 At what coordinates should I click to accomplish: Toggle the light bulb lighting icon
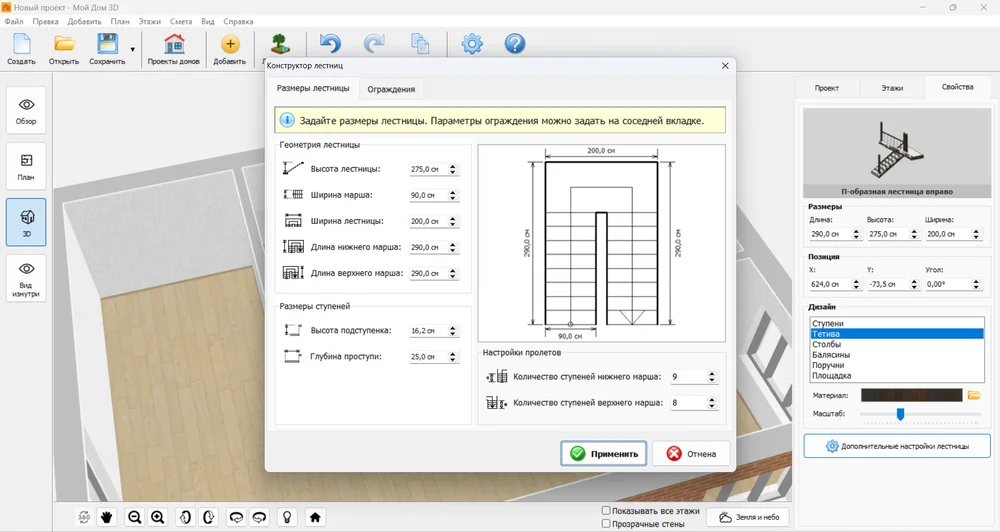click(x=288, y=517)
